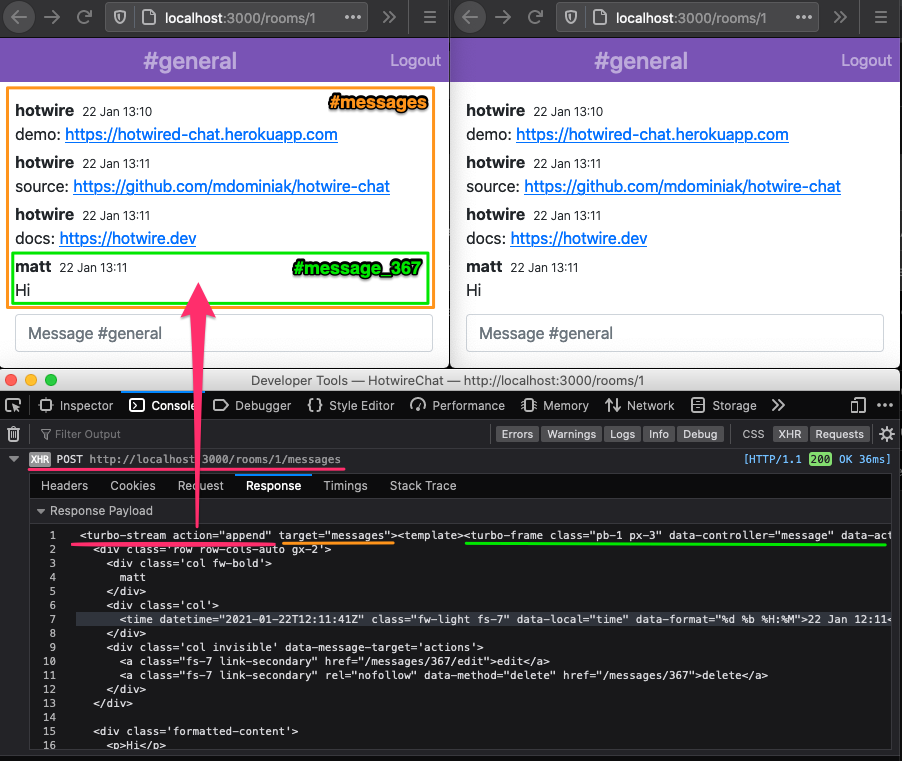Open hotwire.dev docs link in left window
The image size is (902, 761).
pyautogui.click(x=128, y=238)
